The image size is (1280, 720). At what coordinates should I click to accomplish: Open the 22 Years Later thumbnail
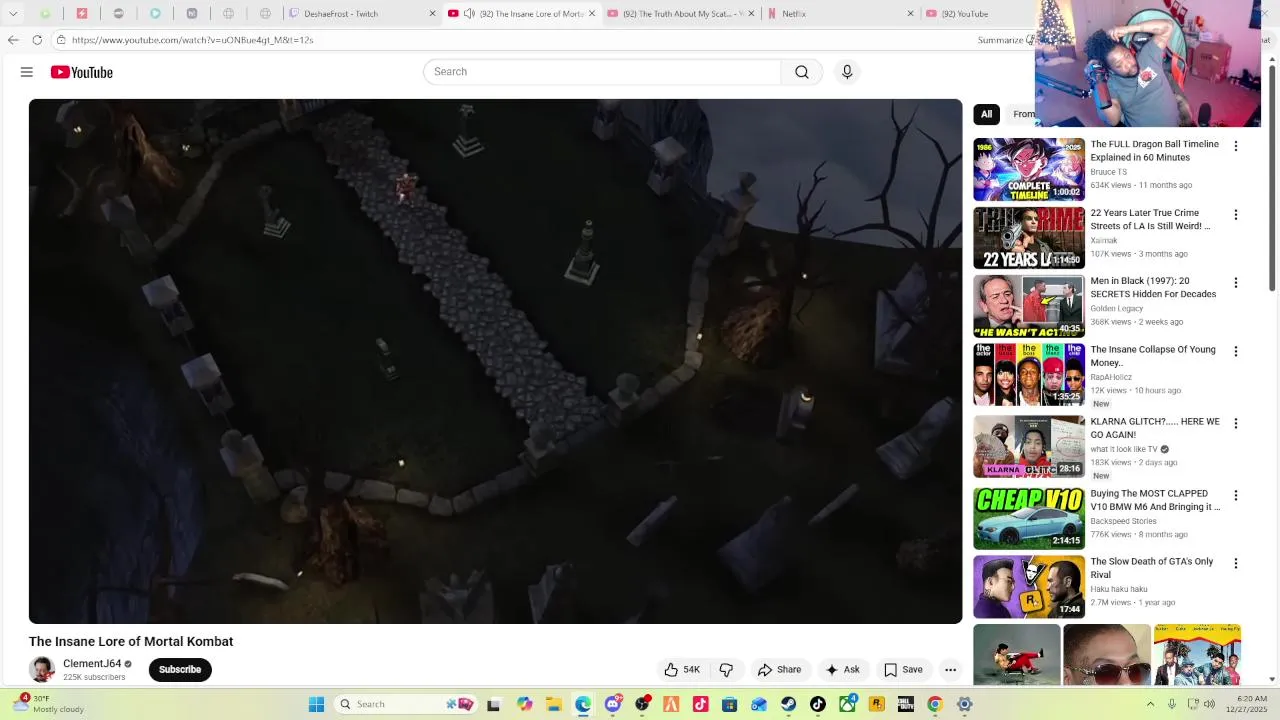[x=1029, y=238]
